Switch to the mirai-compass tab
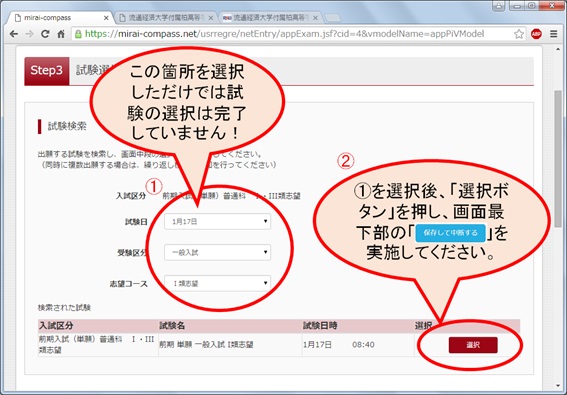Screen dimensions: 567x395 [60, 18]
